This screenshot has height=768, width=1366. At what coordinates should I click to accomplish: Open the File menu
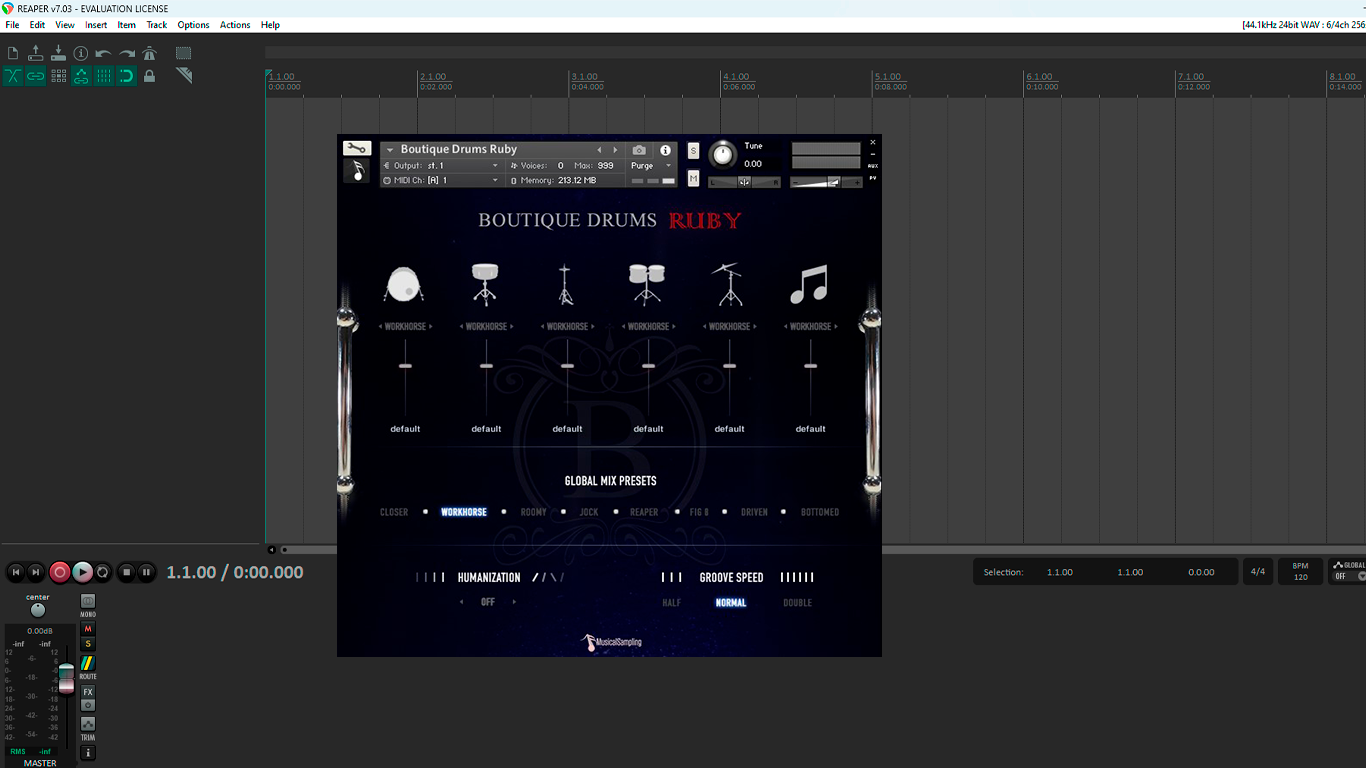pos(12,25)
